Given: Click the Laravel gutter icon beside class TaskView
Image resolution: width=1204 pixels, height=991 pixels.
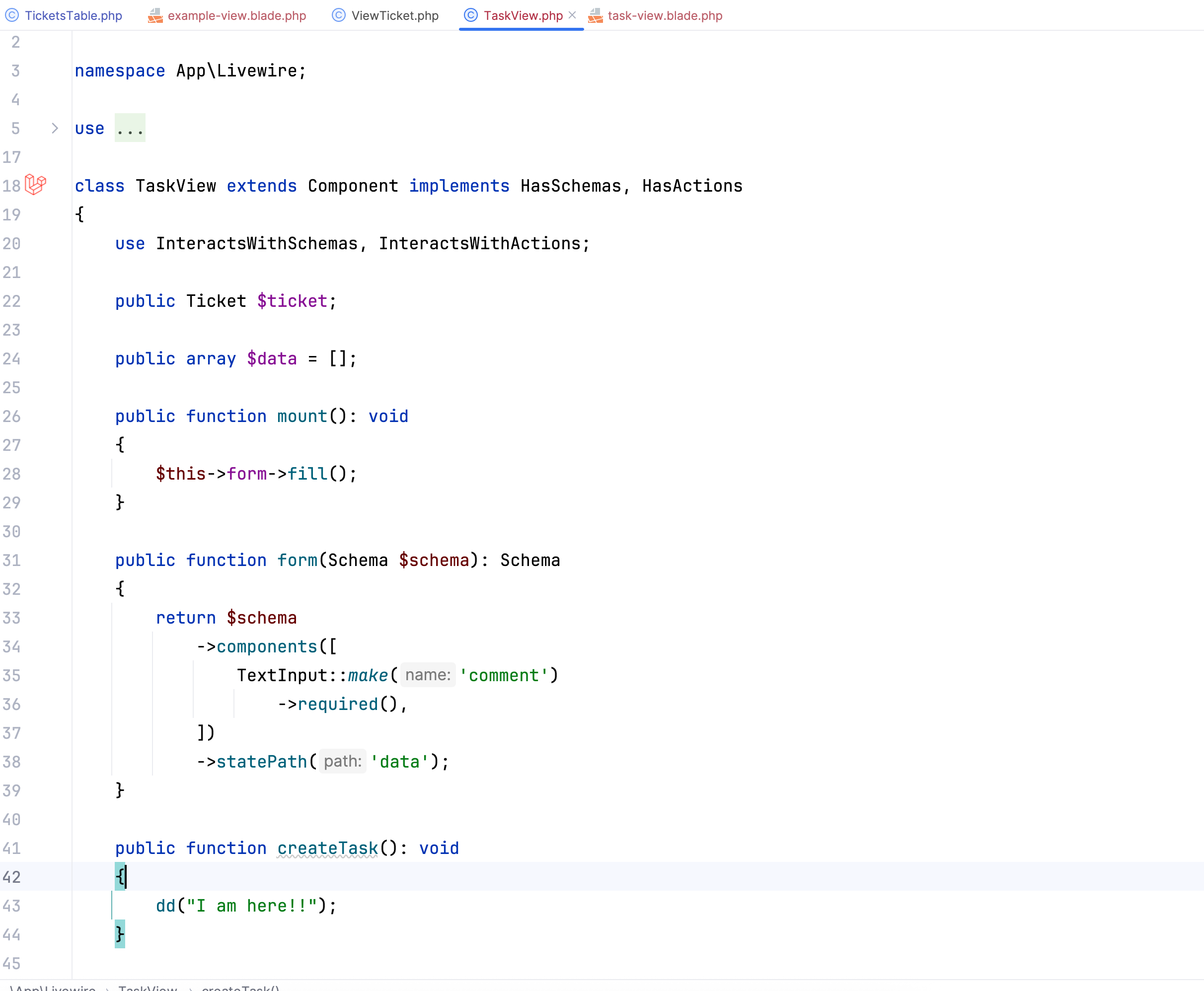Looking at the screenshot, I should 35,185.
